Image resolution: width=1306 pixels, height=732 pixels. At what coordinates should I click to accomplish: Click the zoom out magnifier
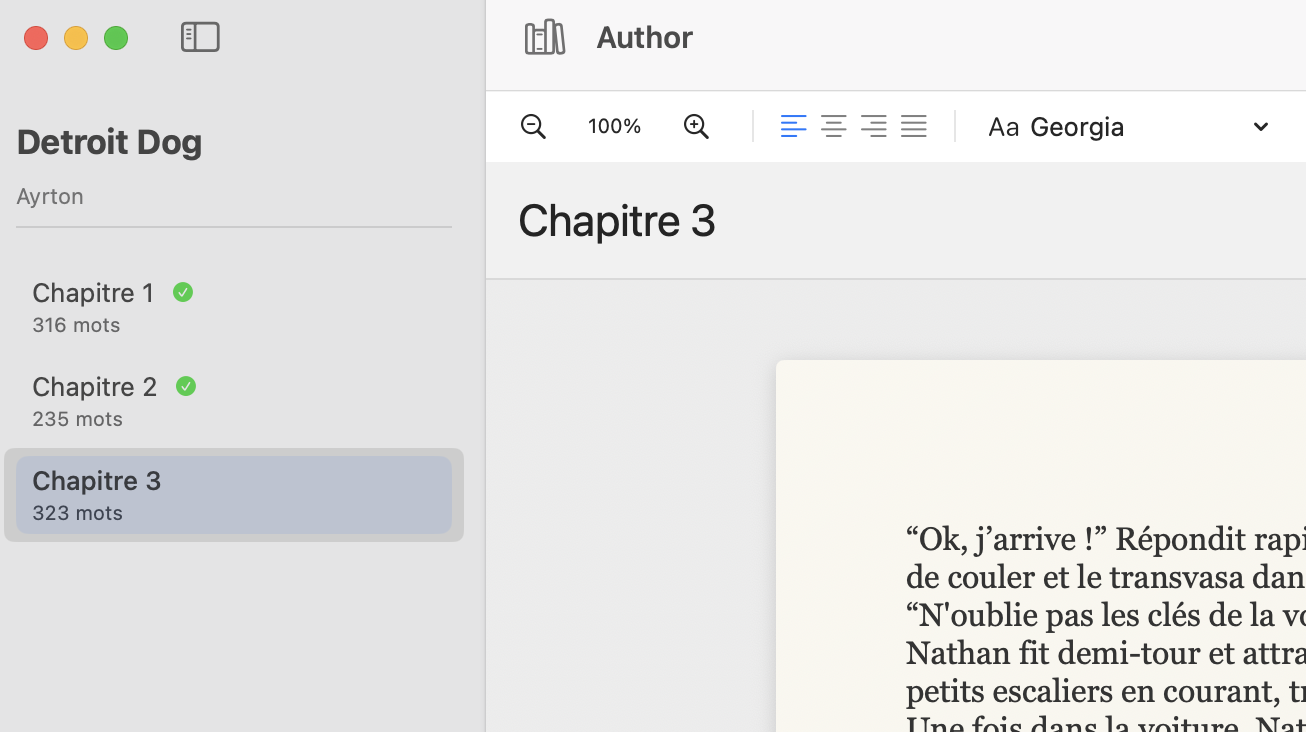click(533, 126)
